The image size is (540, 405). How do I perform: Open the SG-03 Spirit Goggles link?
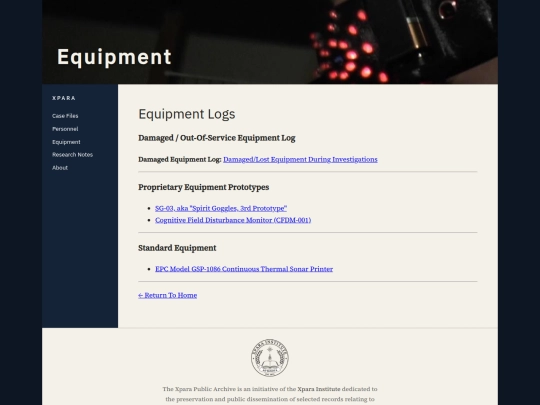[221, 208]
